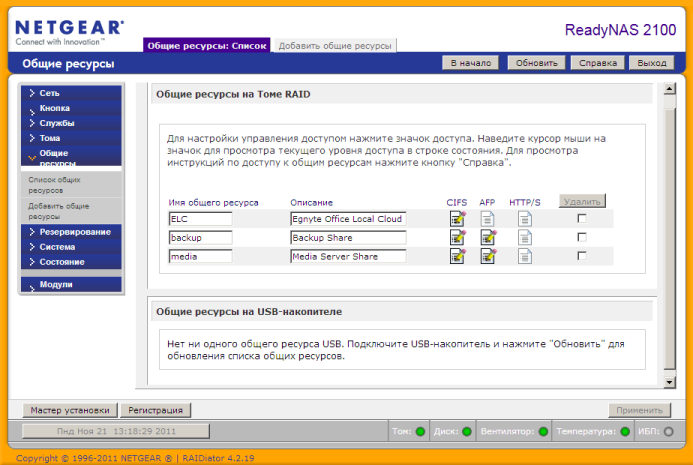Click the Общие ресурсы на USB-накопителе heading
The height and width of the screenshot is (465, 693).
249,312
